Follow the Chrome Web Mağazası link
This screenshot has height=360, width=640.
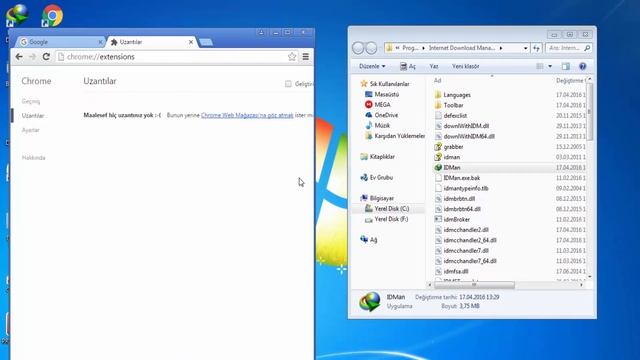247,115
